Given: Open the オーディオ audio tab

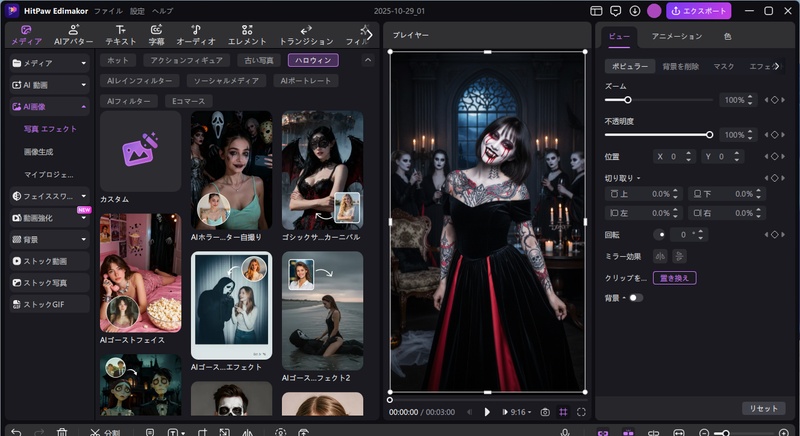Looking at the screenshot, I should 196,35.
